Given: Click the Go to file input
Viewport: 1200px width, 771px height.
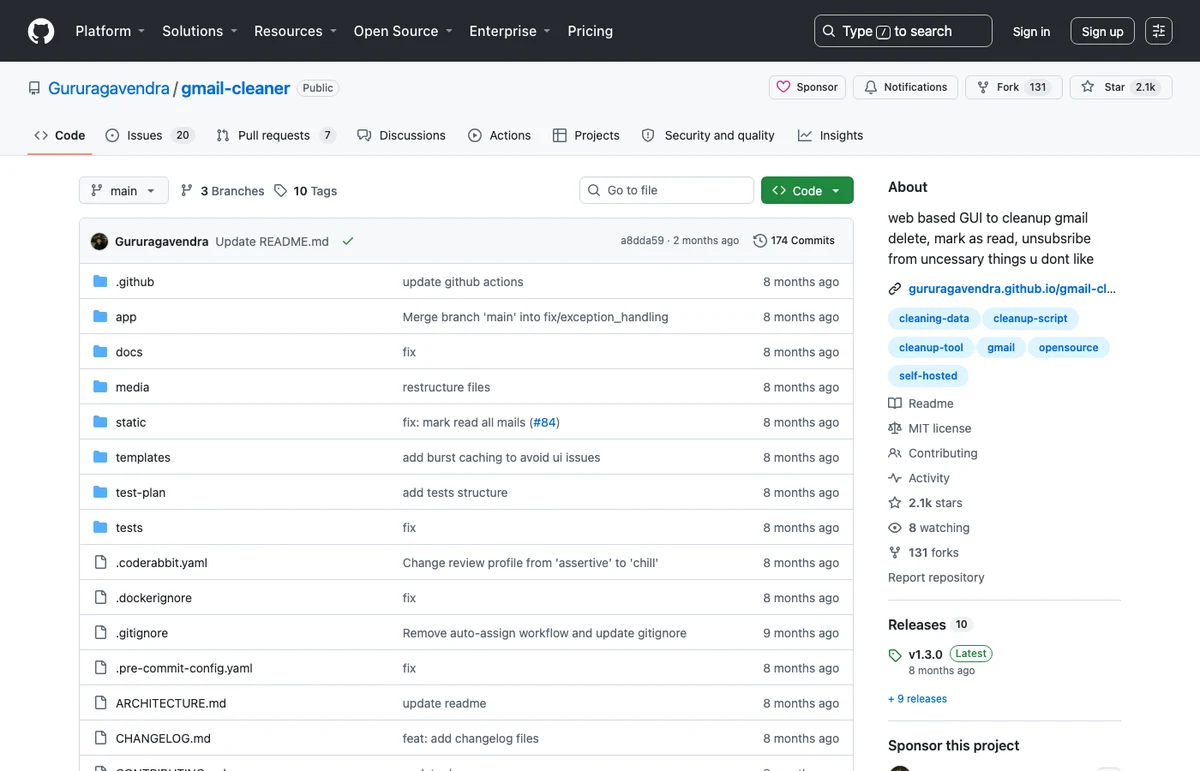Looking at the screenshot, I should click(x=666, y=190).
